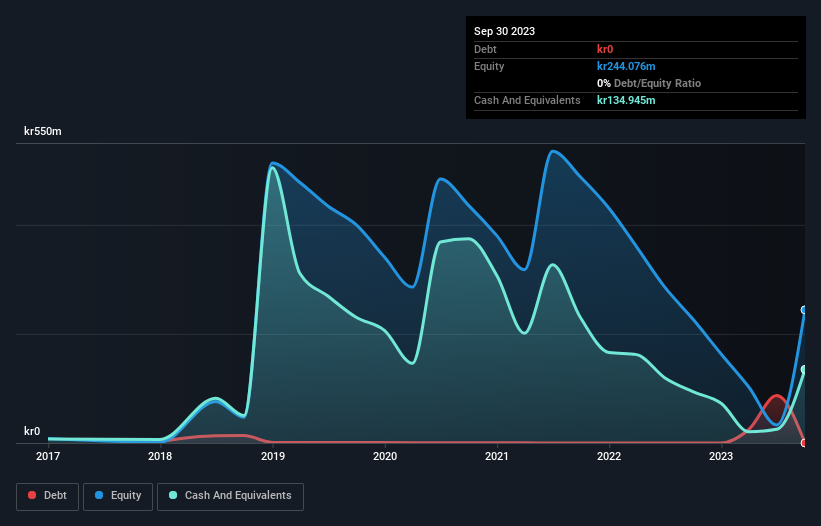The width and height of the screenshot is (821, 526).
Task: Click the teal Cash endpoint marker
Action: (x=804, y=370)
